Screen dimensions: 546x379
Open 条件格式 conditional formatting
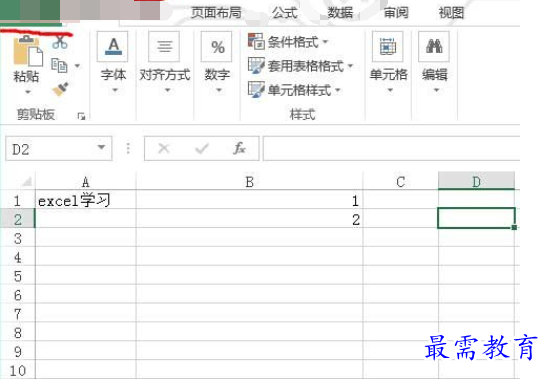tap(288, 42)
